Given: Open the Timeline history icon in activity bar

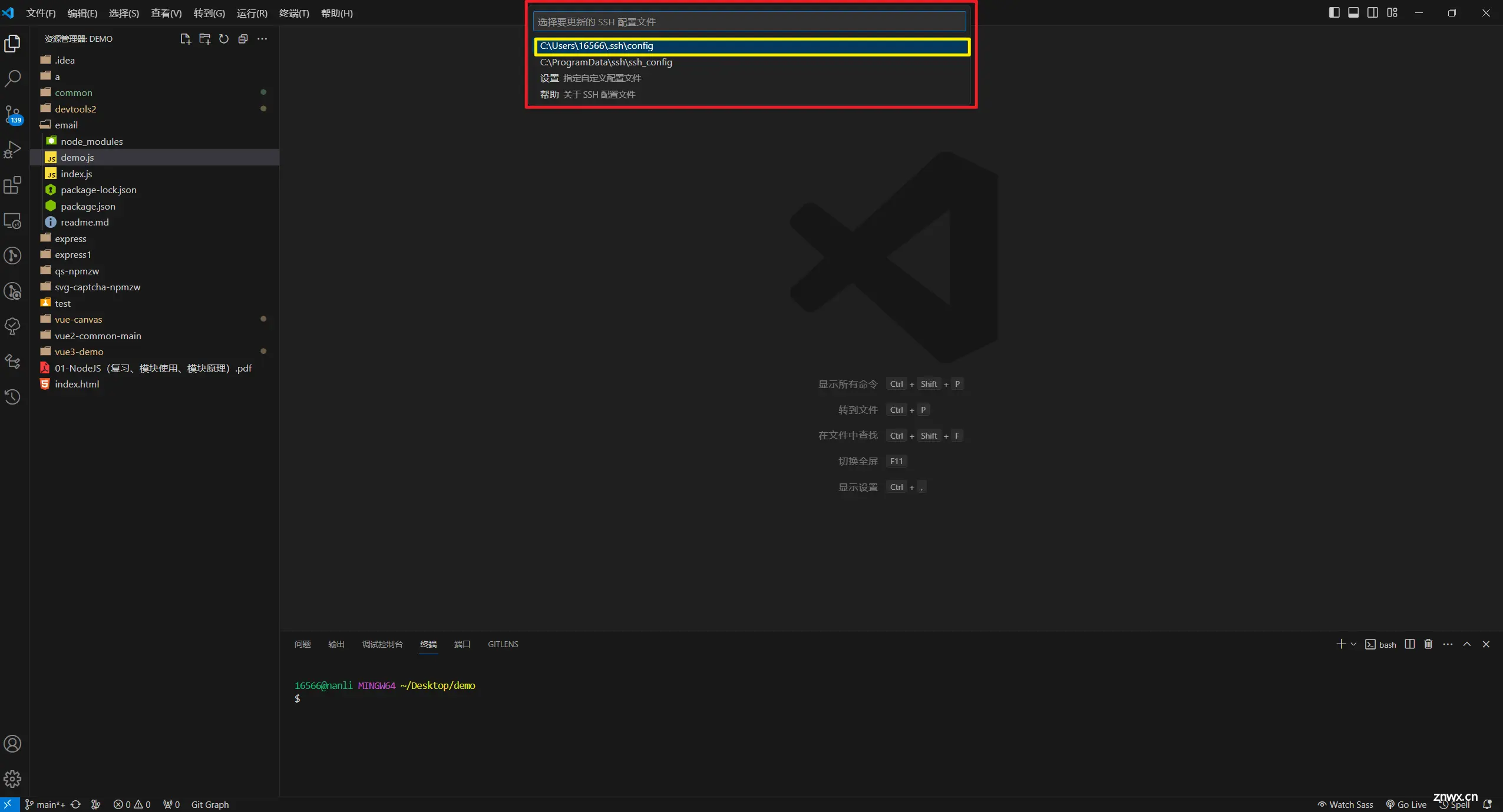Looking at the screenshot, I should tap(12, 397).
